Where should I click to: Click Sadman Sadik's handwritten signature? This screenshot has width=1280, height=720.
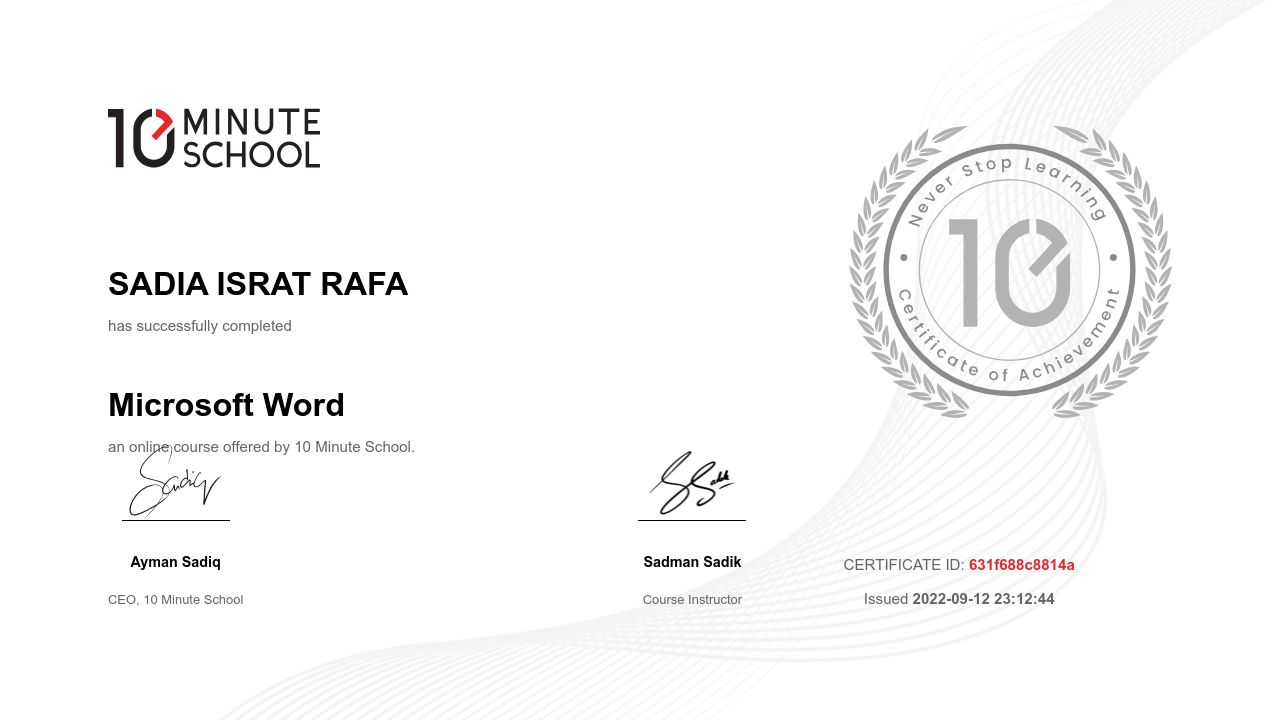691,483
